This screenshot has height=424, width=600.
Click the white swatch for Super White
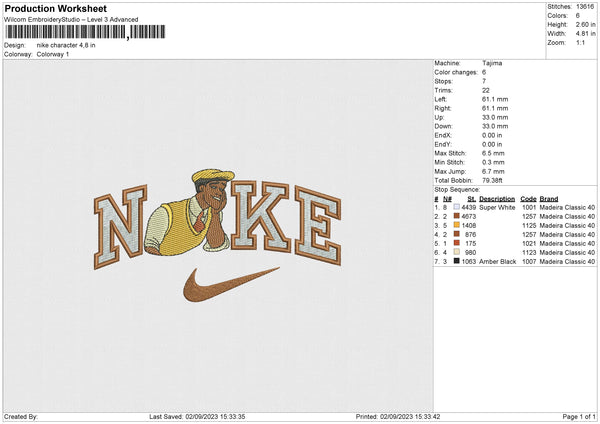pos(457,207)
